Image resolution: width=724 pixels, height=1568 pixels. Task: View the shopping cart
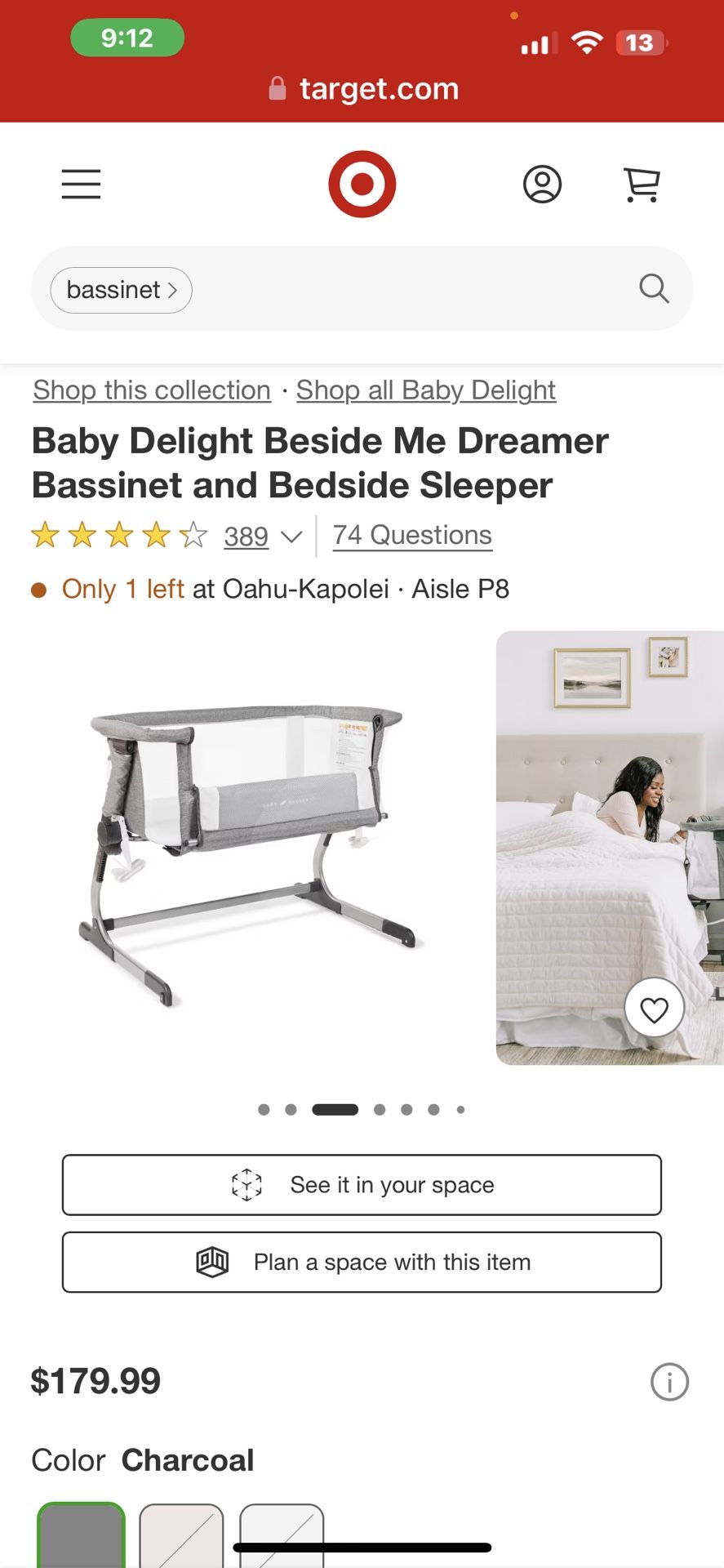click(x=642, y=184)
